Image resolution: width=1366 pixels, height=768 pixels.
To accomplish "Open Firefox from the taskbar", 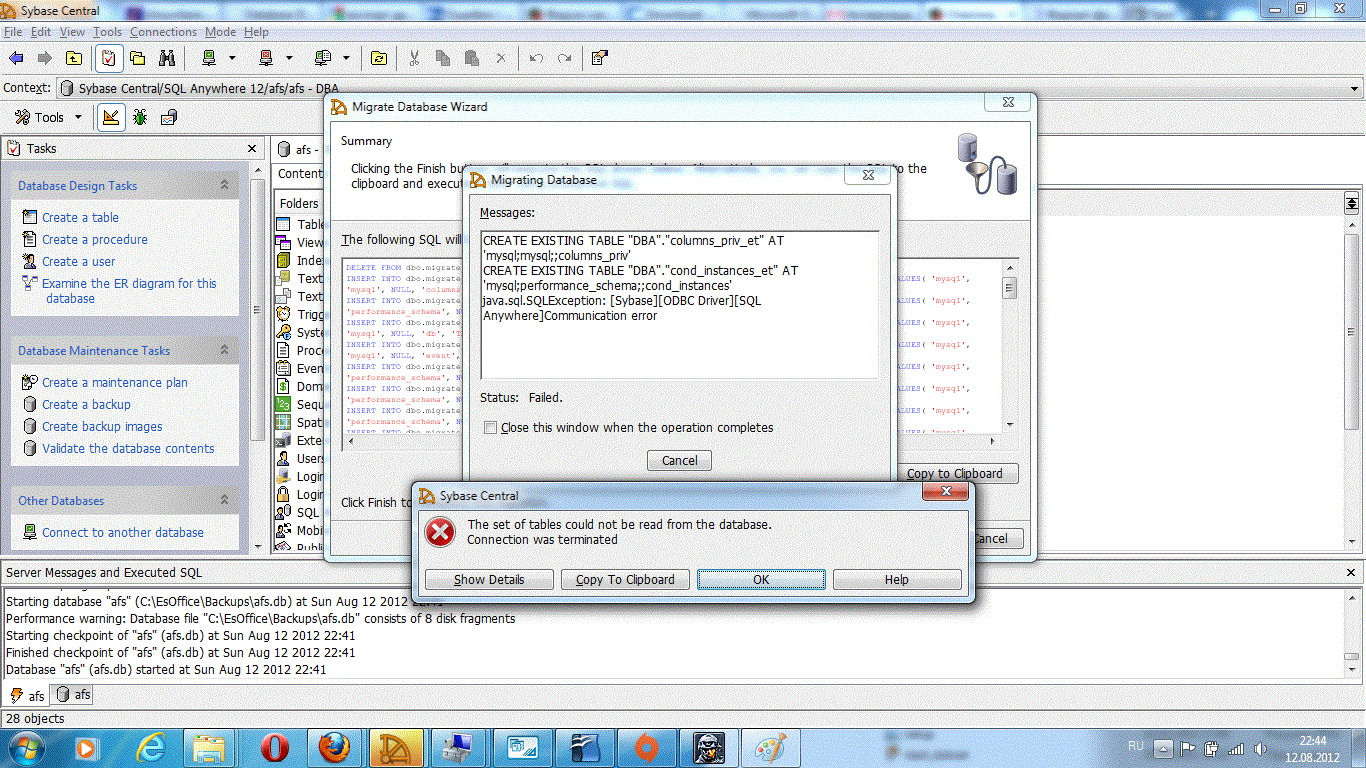I will click(335, 747).
